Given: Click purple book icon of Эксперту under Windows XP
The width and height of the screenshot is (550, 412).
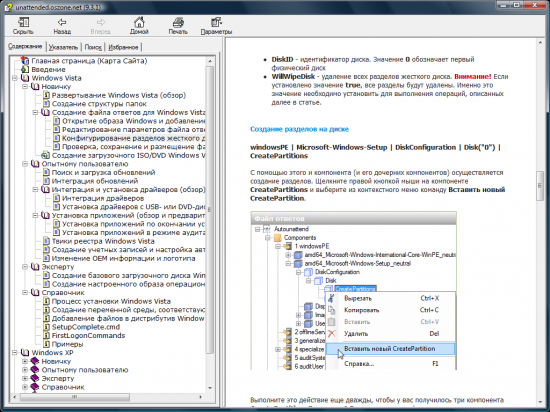Looking at the screenshot, I should pos(35,378).
